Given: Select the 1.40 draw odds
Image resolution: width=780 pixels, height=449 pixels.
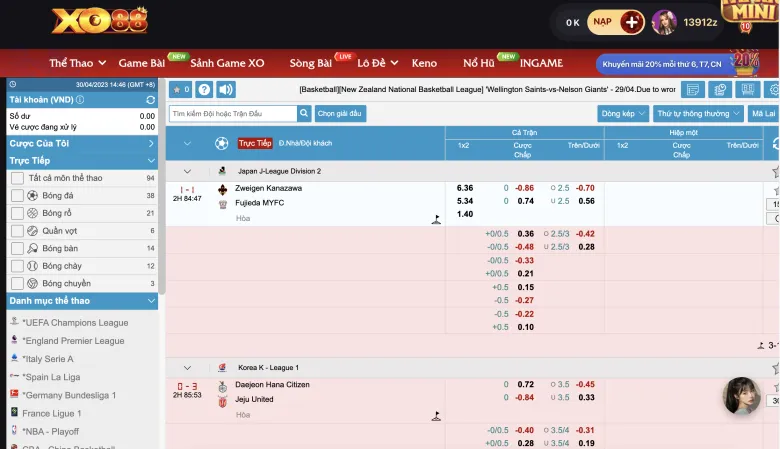Looking at the screenshot, I should 465,214.
